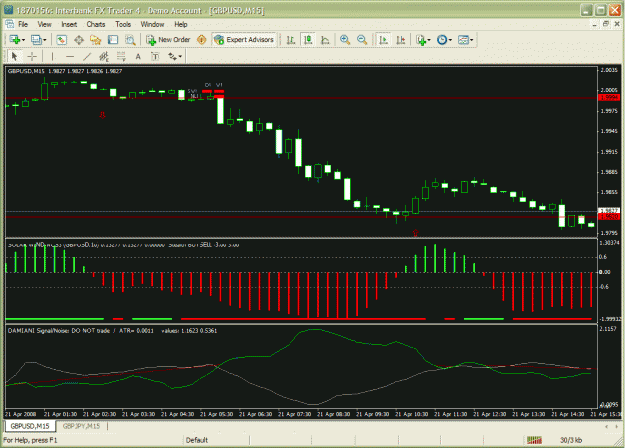Viewport: 625px width, 448px height.
Task: Open the Profiles dropdown
Action: click(38, 40)
